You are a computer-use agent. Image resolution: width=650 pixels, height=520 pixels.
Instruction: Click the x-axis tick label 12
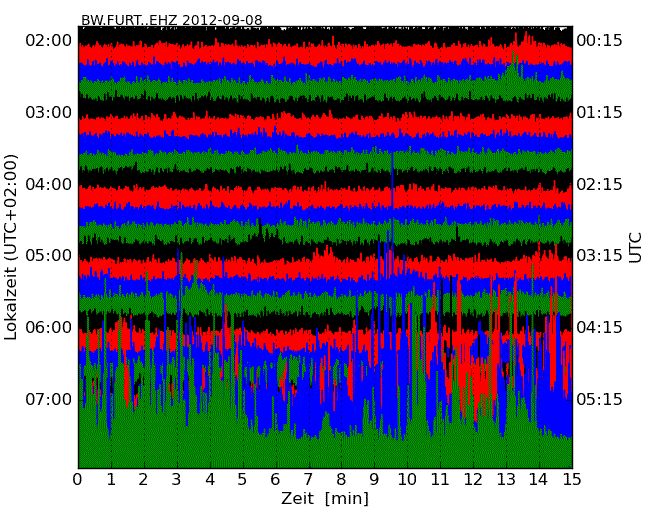pyautogui.click(x=473, y=480)
